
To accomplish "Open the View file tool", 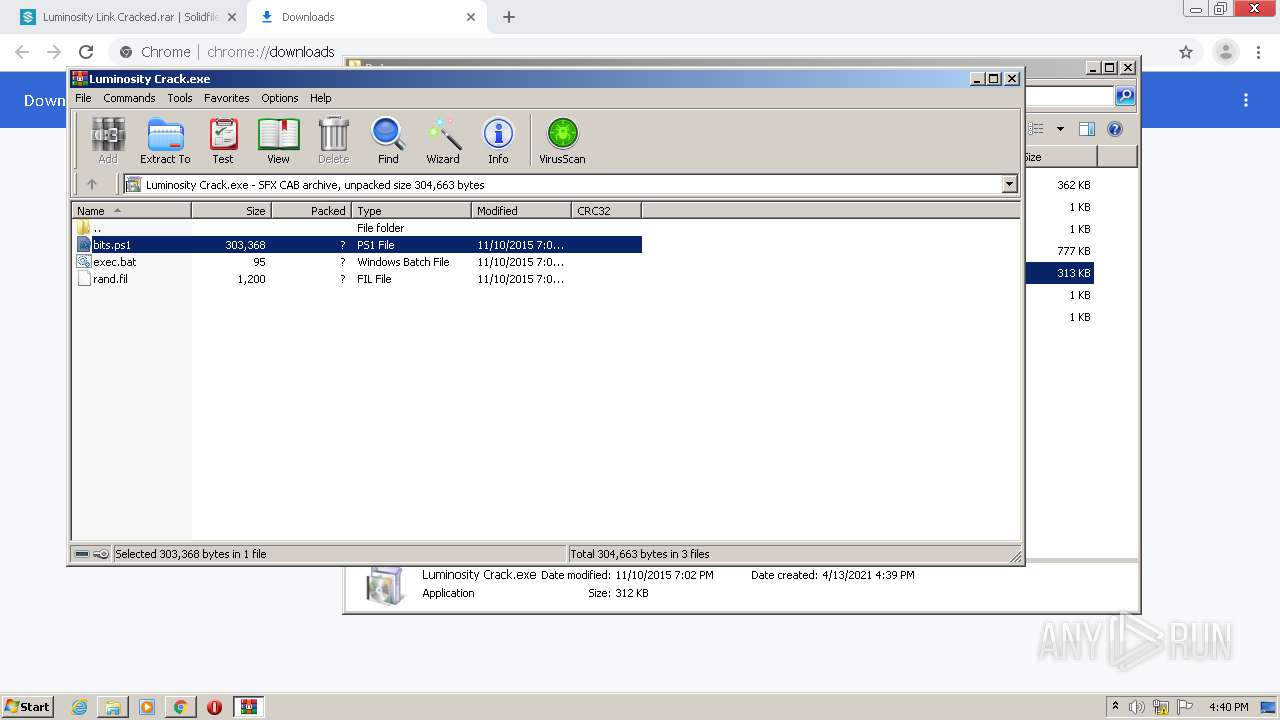I will point(278,140).
